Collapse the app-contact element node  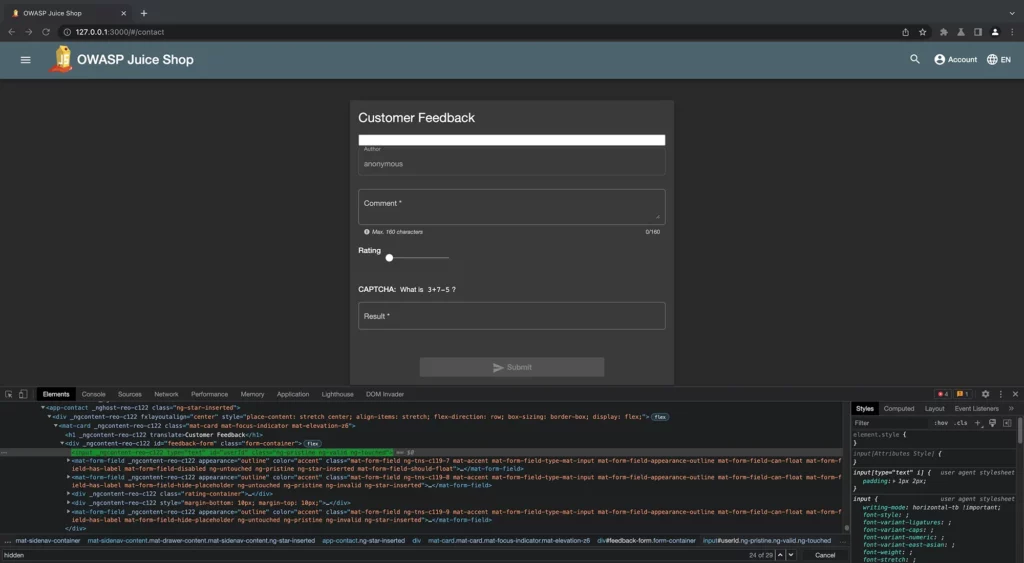click(x=43, y=408)
